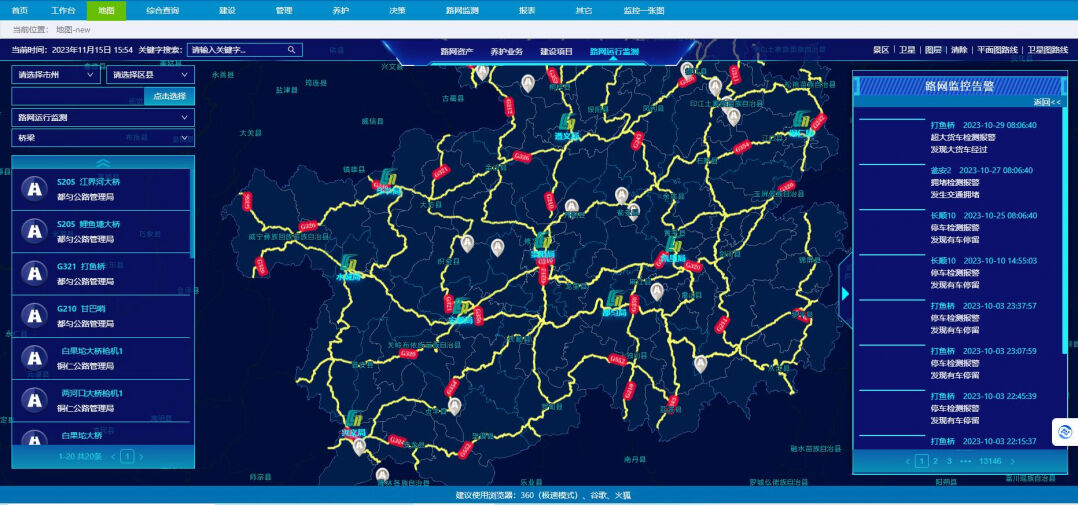Go to alarm list page 2
This screenshot has width=1078, height=505.
pos(935,461)
